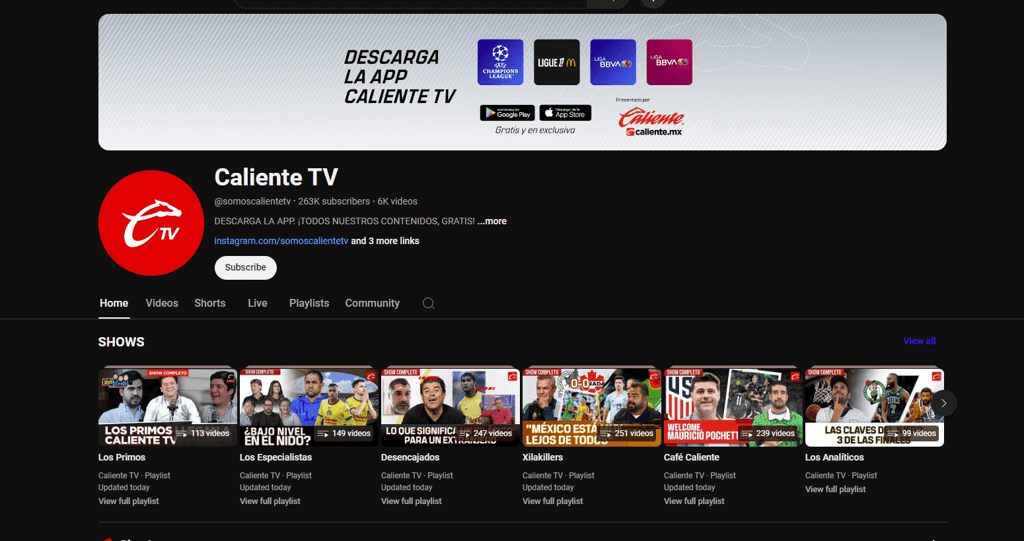Click the Los Analíticos playlist title
1024x541 pixels.
[x=835, y=457]
